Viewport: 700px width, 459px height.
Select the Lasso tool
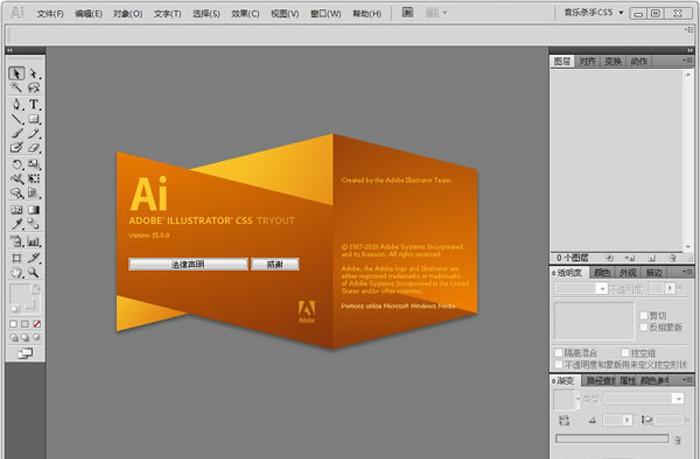(x=34, y=88)
